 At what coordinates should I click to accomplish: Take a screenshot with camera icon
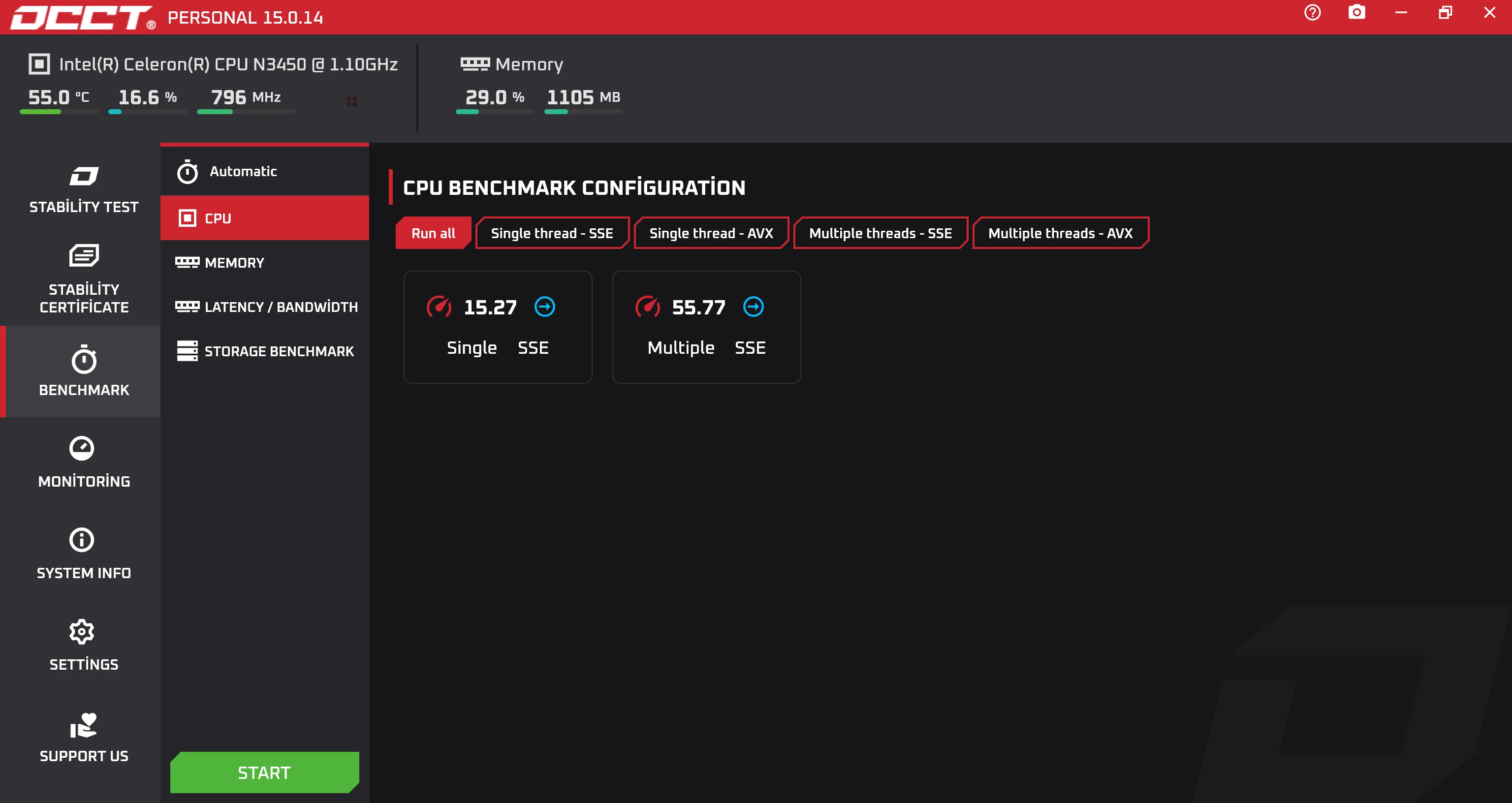1356,13
